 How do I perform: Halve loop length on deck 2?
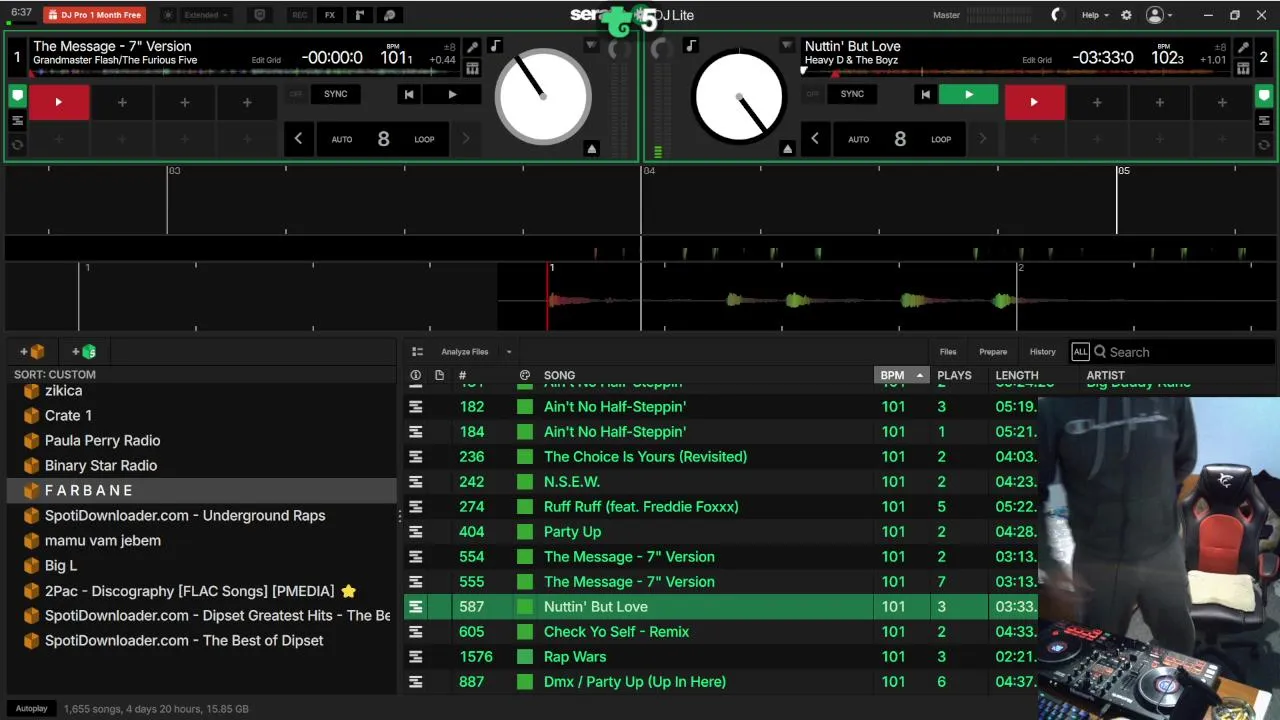click(x=814, y=139)
